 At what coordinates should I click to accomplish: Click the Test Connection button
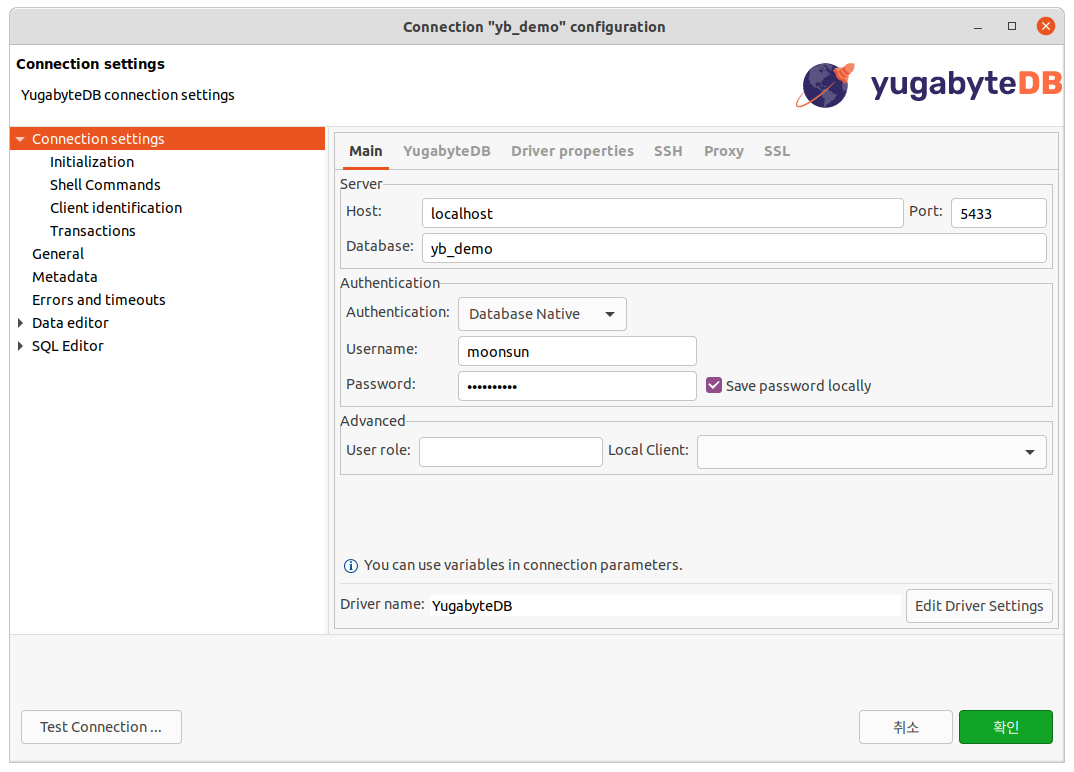click(101, 727)
